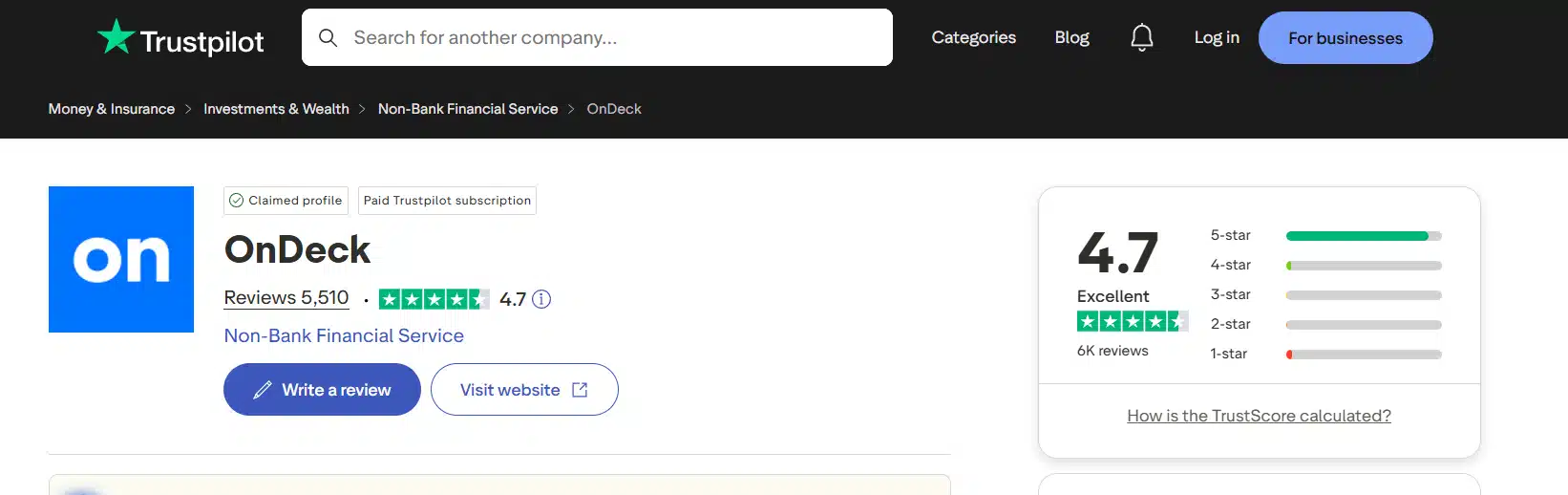The image size is (1568, 495).
Task: Click the For businesses button
Action: 1346,38
